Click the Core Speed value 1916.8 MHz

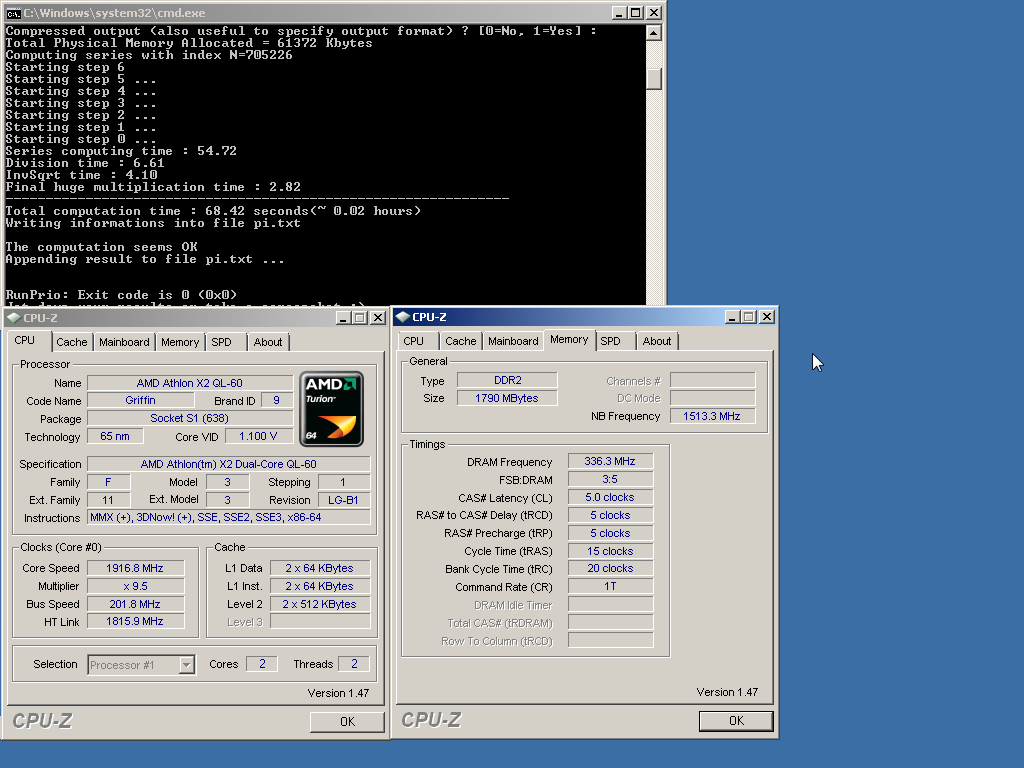pyautogui.click(x=135, y=568)
